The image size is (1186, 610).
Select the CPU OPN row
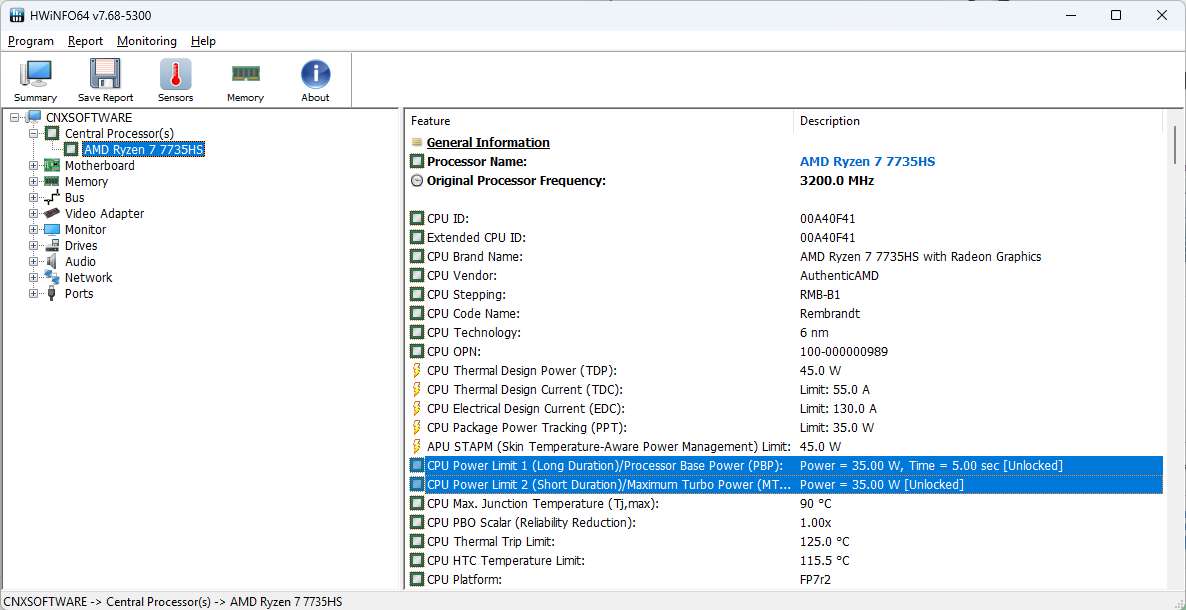[785, 352]
